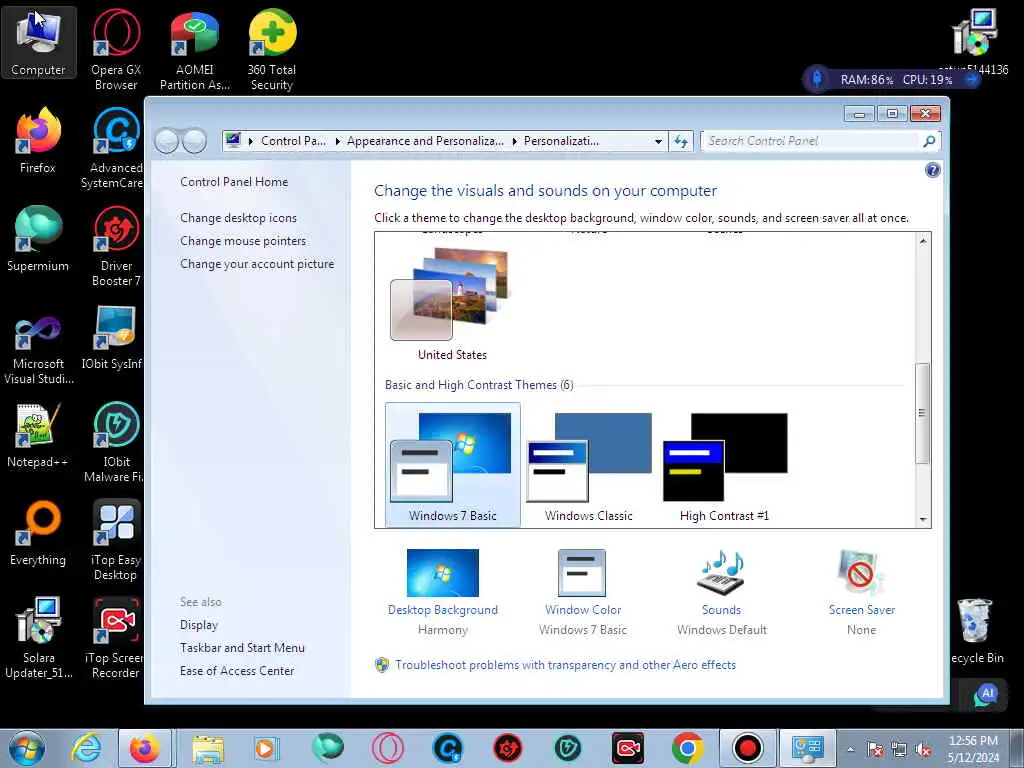Open Change desktop icons link
The height and width of the screenshot is (768, 1024).
coord(238,218)
